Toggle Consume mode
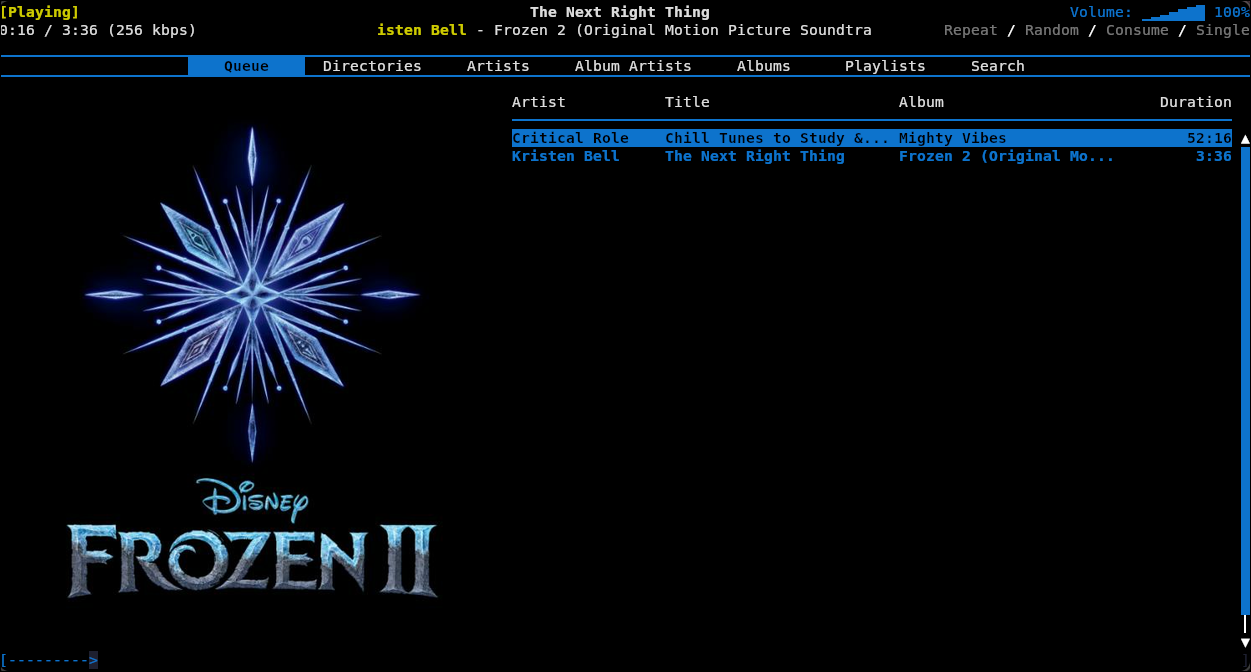Screen dimensions: 1251x672 coord(1137,30)
